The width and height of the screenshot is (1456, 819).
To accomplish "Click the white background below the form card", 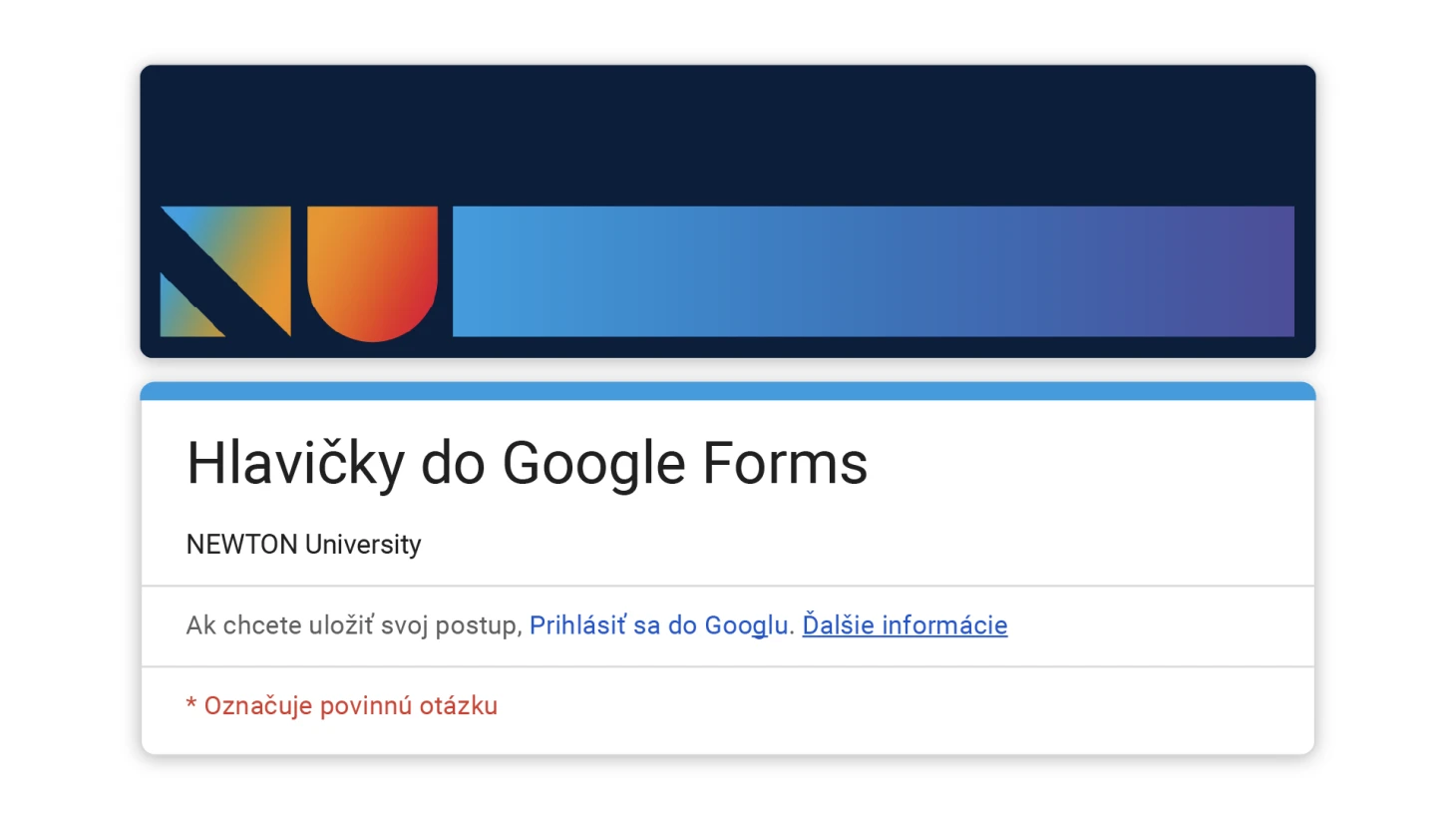I will pyautogui.click(x=728, y=788).
